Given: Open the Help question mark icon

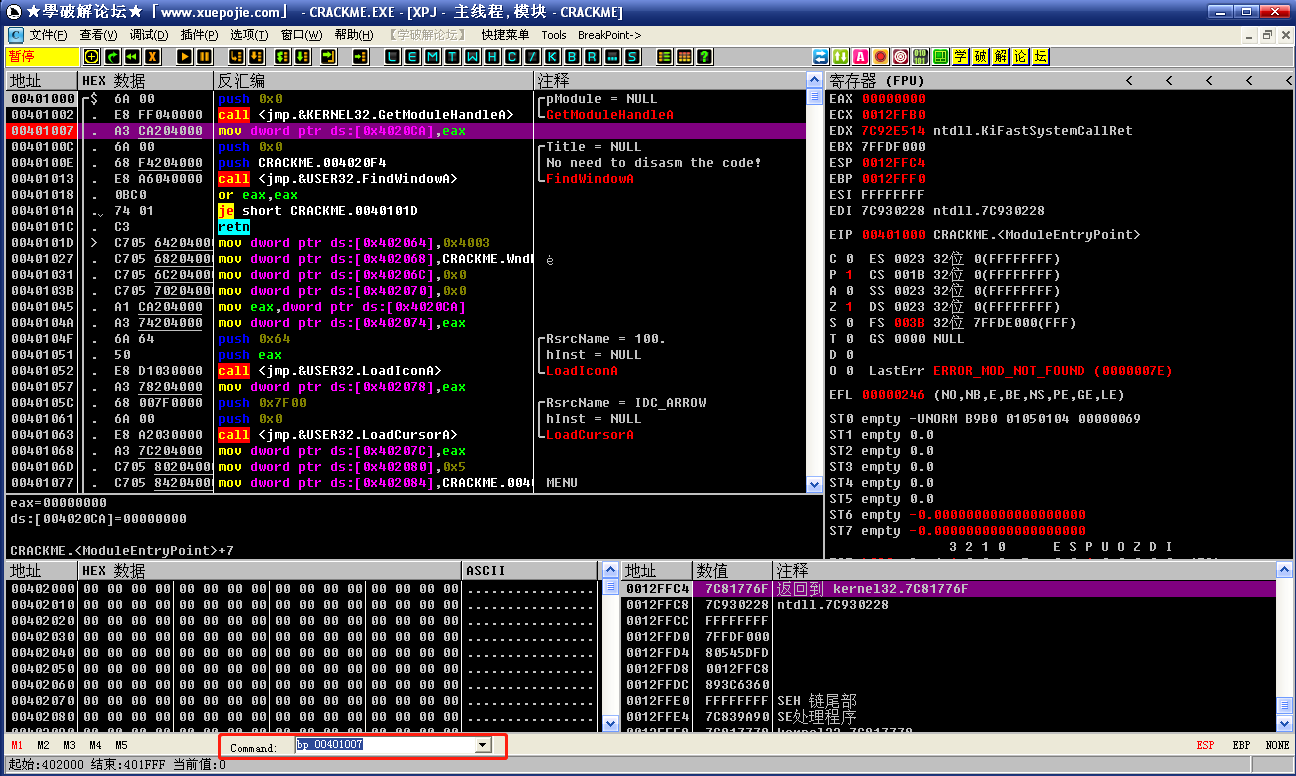Looking at the screenshot, I should 705,57.
